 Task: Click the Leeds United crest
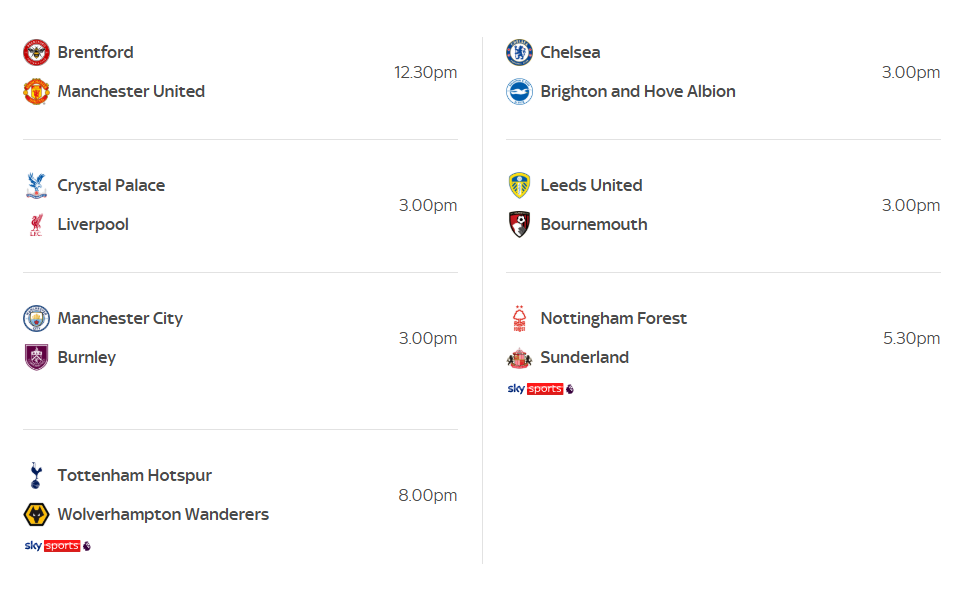(x=519, y=185)
